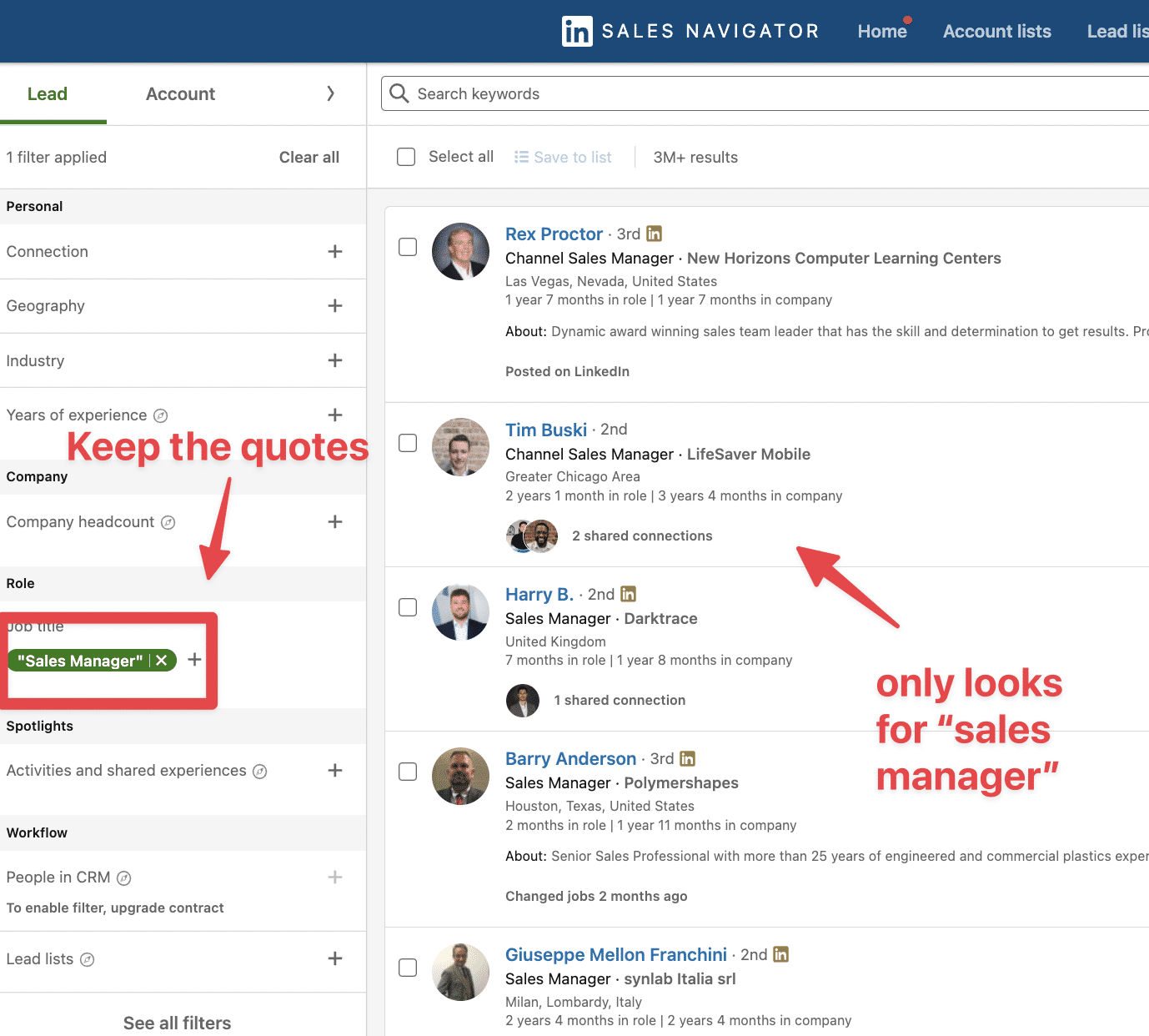Click shared connection avatars under Tim Buski
This screenshot has width=1149, height=1036.
coord(532,536)
